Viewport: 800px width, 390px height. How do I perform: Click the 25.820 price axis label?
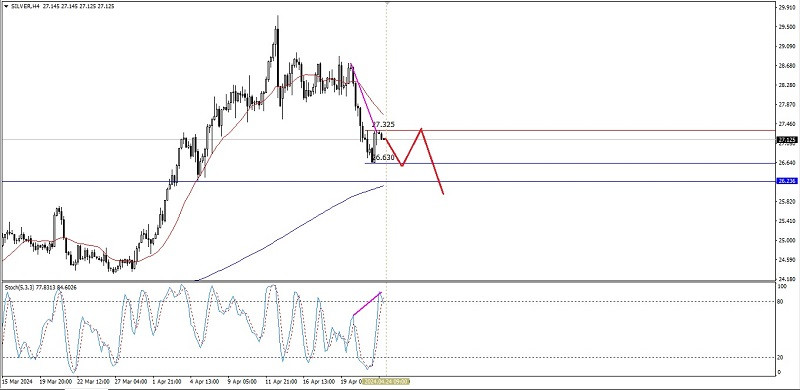[786, 202]
